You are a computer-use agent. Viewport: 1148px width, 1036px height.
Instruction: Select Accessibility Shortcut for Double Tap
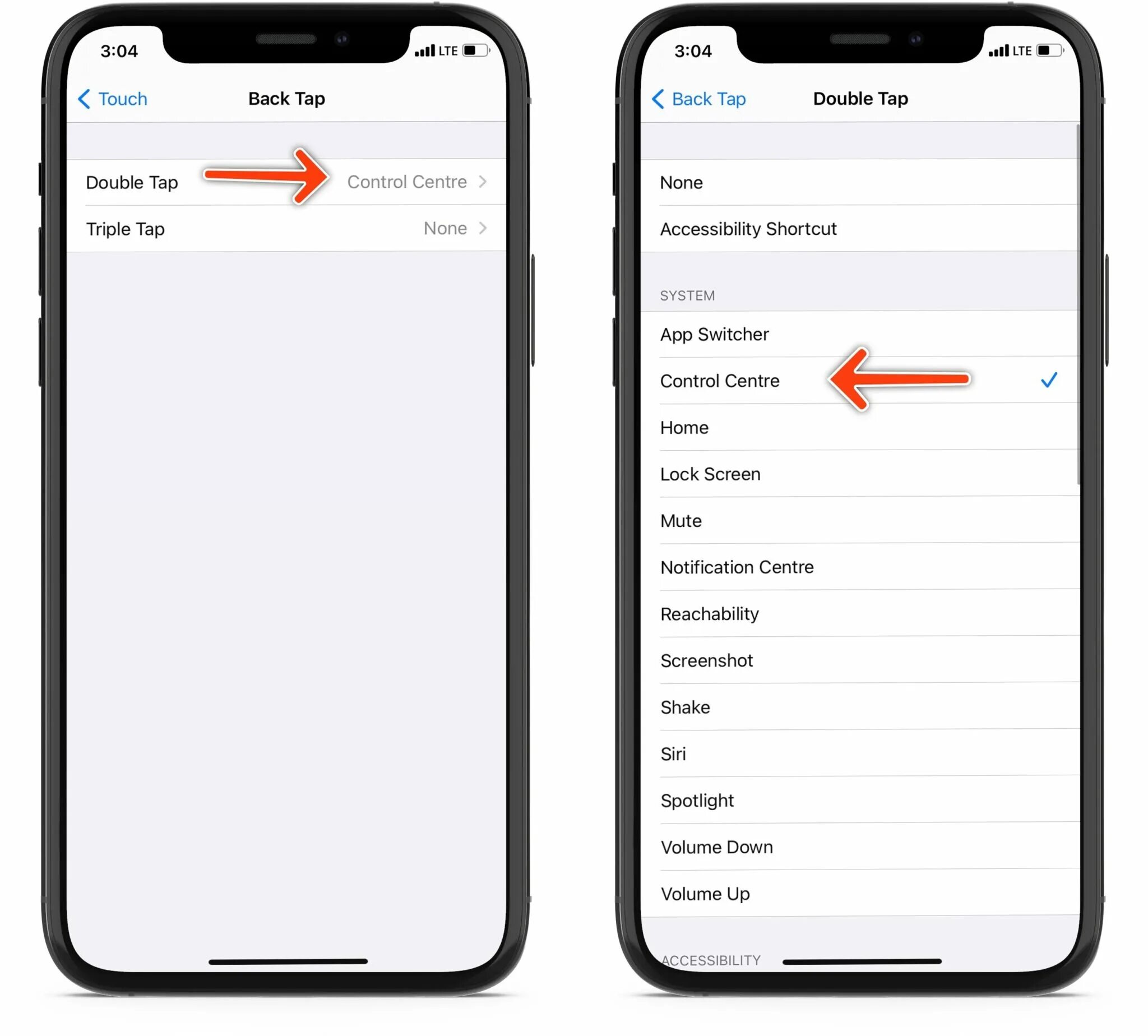coord(748,228)
